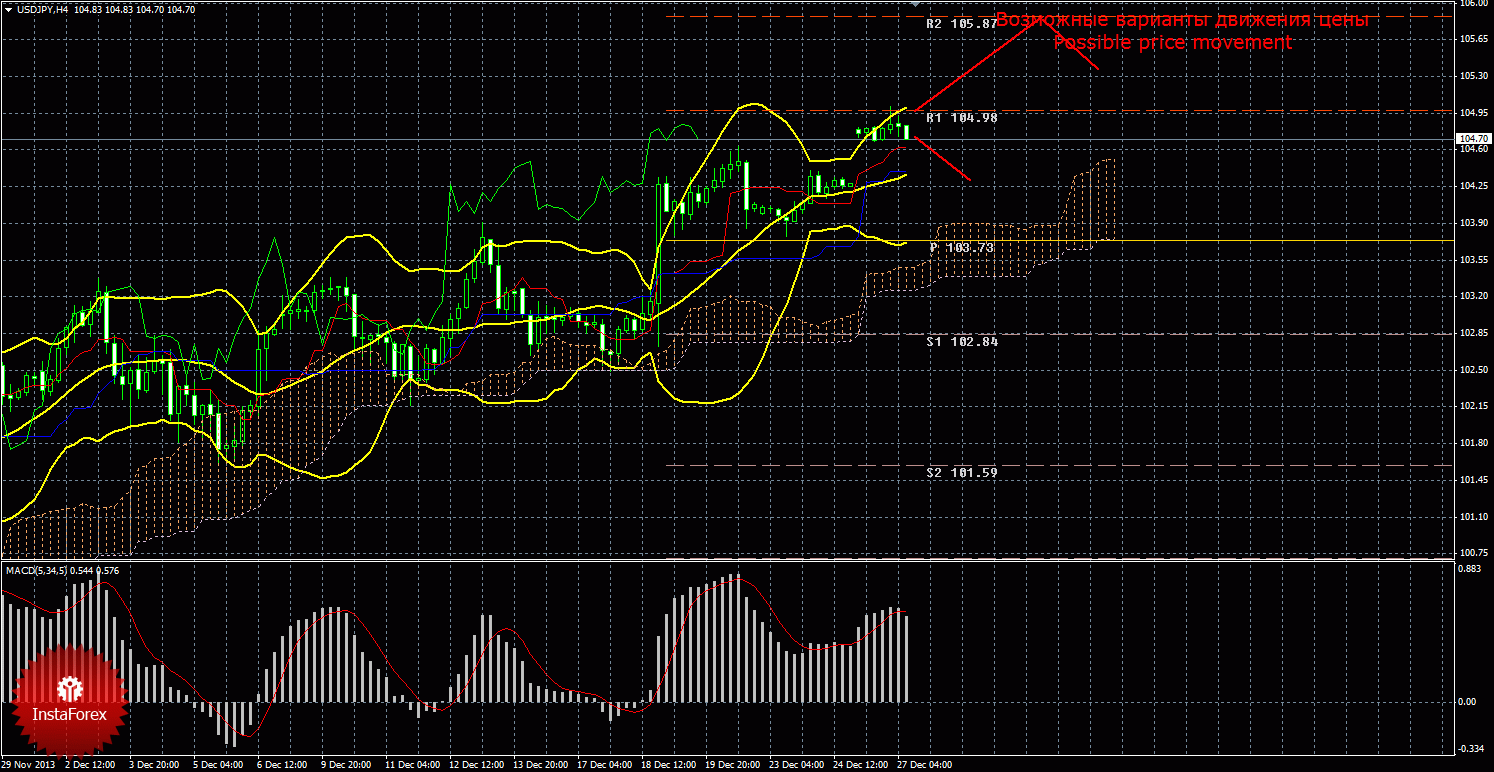Viewport: 1494px width, 772px height.
Task: Click the current price tag 104.70
Action: tap(1471, 138)
